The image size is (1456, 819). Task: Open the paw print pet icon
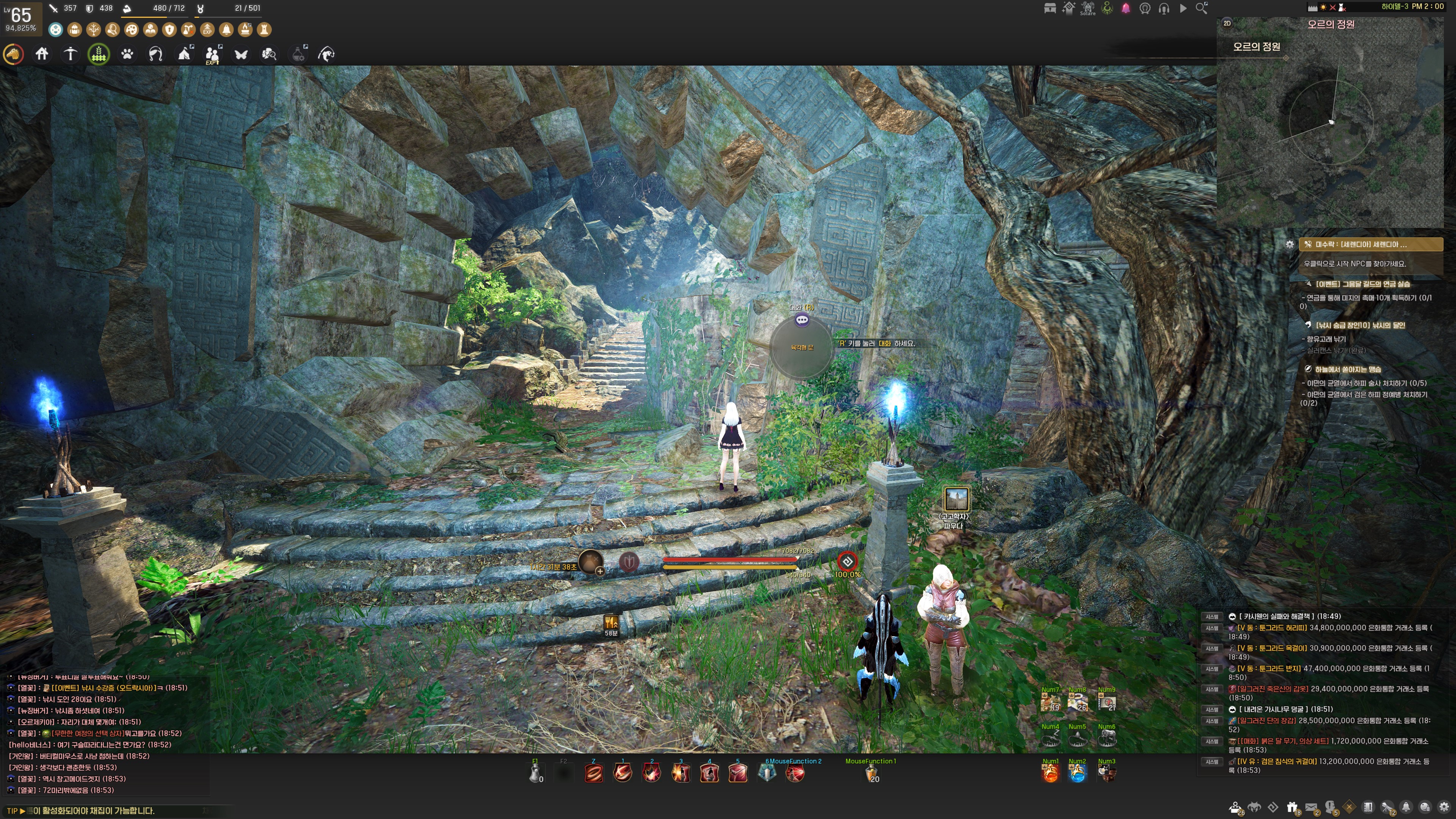click(127, 54)
